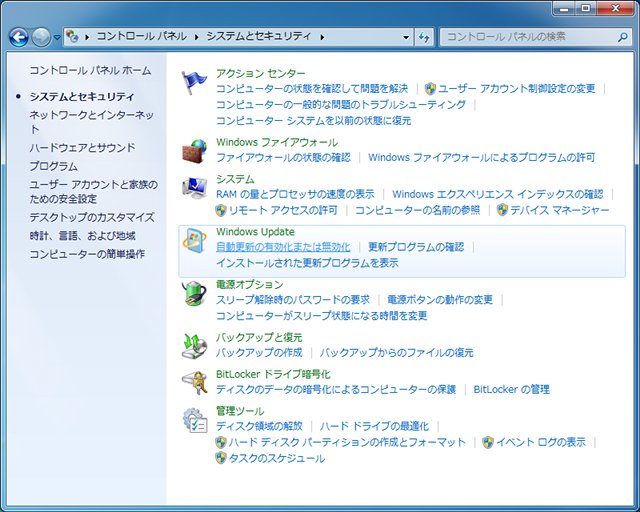This screenshot has height=512, width=640.
Task: Click the Windows Firewall brick wall icon
Action: (x=194, y=151)
